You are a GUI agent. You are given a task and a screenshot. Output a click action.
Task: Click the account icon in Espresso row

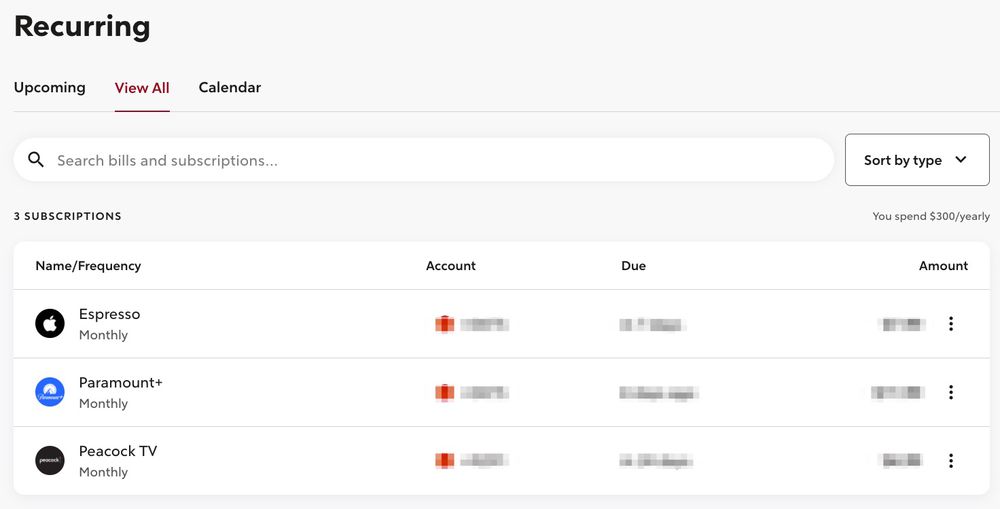coord(444,324)
